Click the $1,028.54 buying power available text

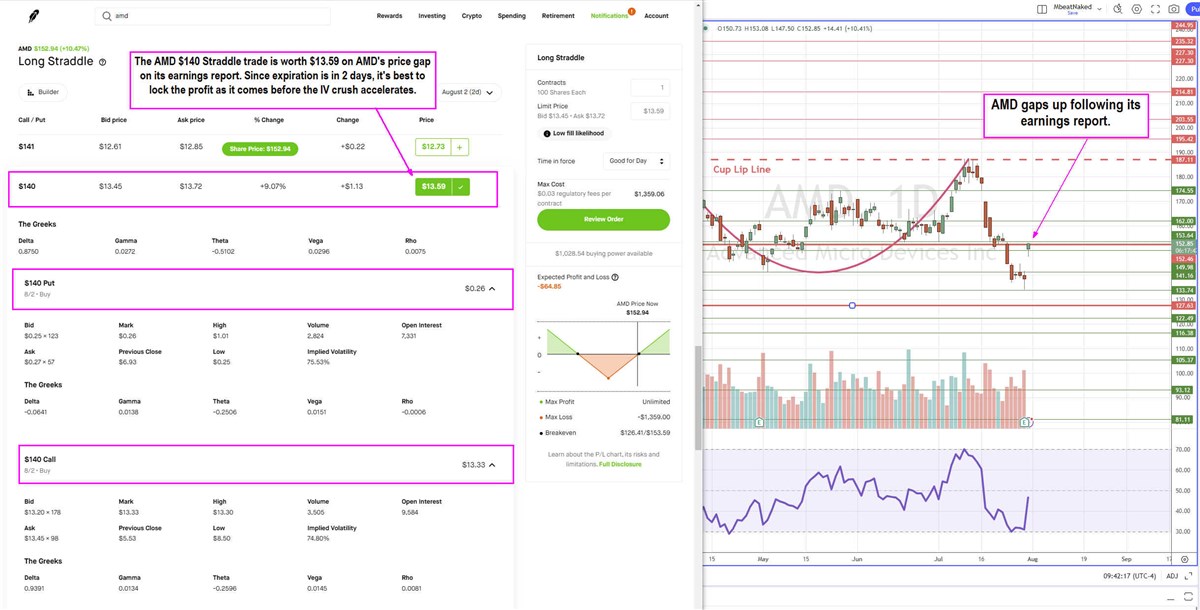tap(603, 254)
